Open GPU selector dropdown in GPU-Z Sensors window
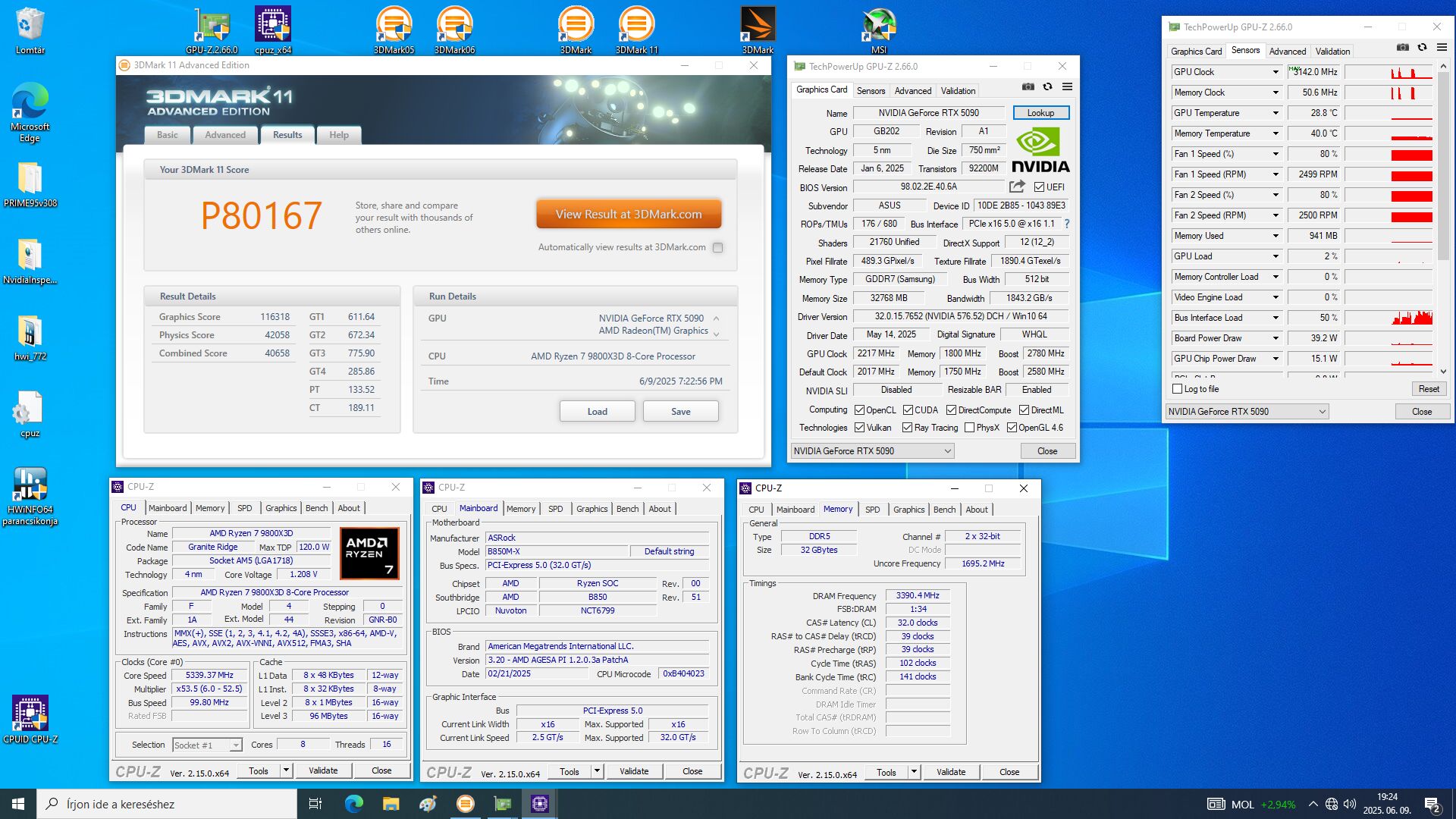The height and width of the screenshot is (819, 1456). click(x=1247, y=412)
